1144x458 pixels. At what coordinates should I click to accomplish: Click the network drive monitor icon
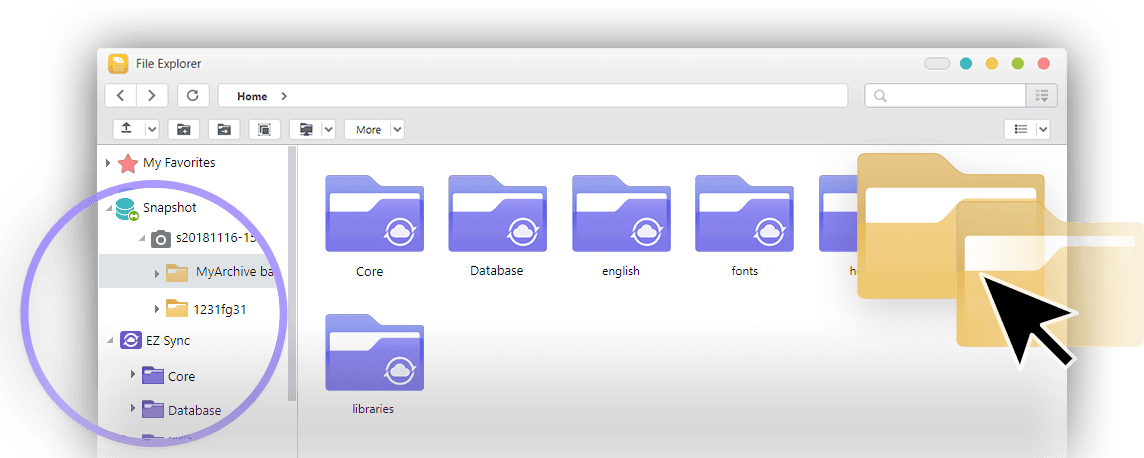(306, 129)
